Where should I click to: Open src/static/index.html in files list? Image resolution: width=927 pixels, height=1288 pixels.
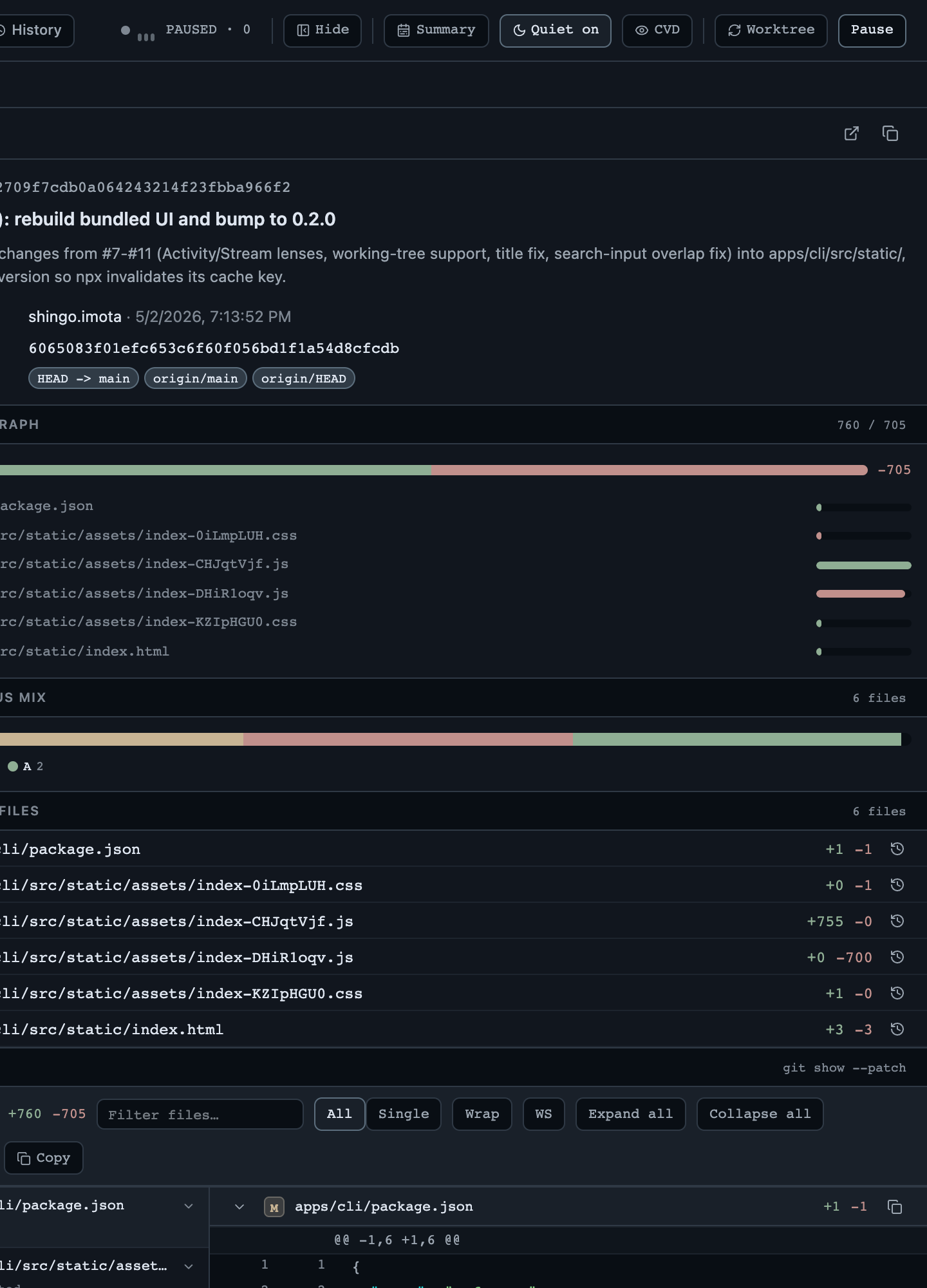[x=112, y=1030]
